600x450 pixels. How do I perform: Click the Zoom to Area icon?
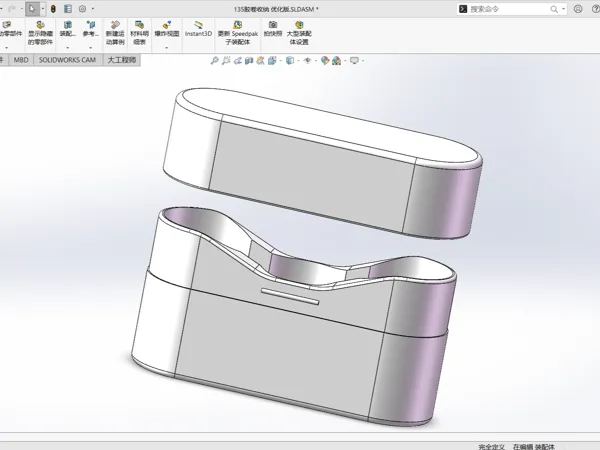pos(226,60)
